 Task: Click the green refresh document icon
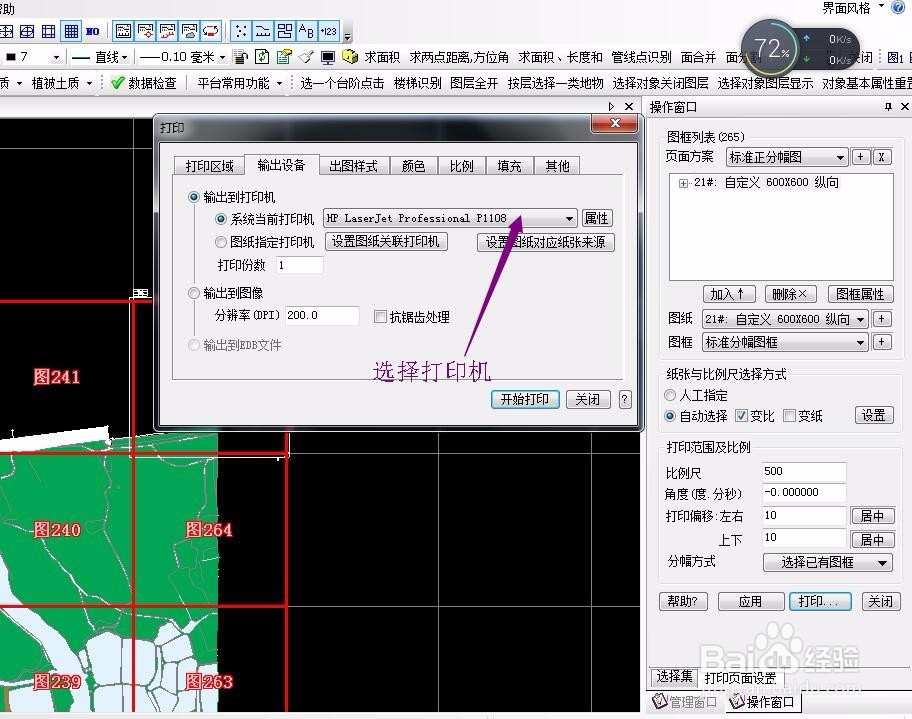[262, 57]
